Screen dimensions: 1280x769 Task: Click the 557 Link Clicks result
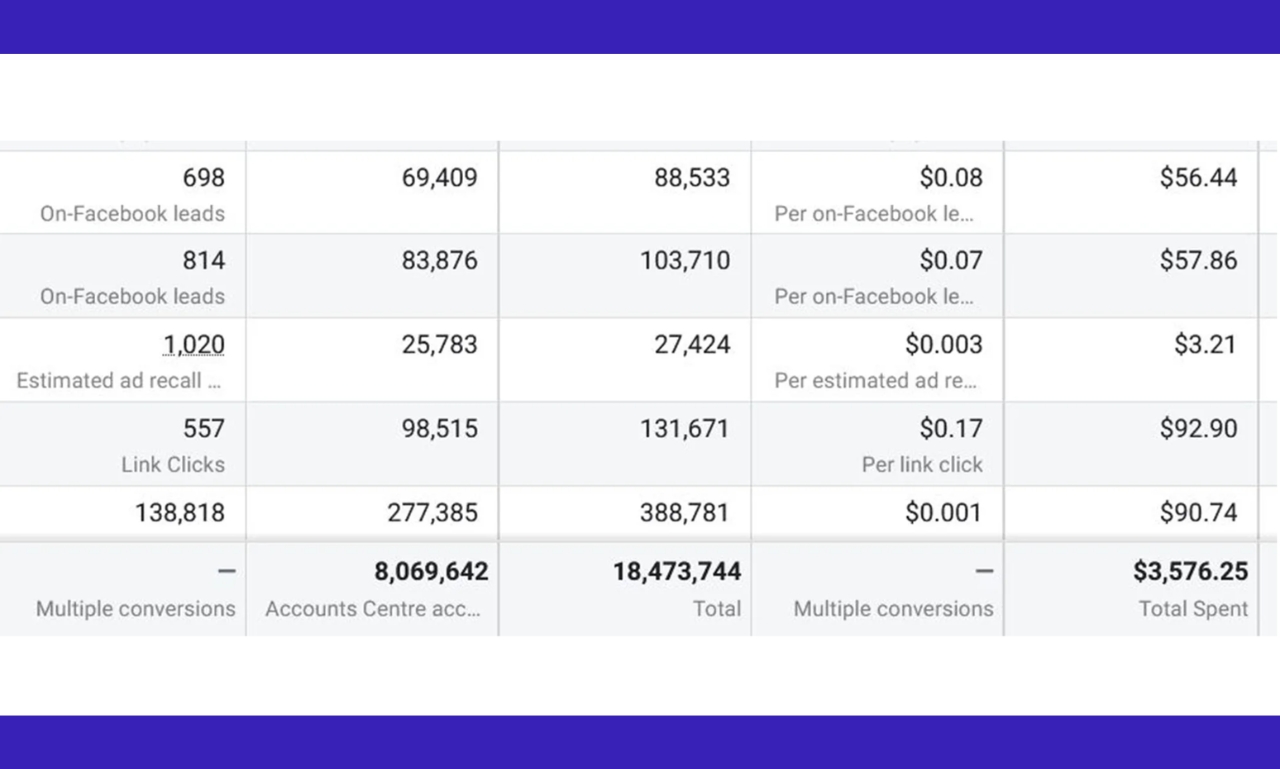203,429
